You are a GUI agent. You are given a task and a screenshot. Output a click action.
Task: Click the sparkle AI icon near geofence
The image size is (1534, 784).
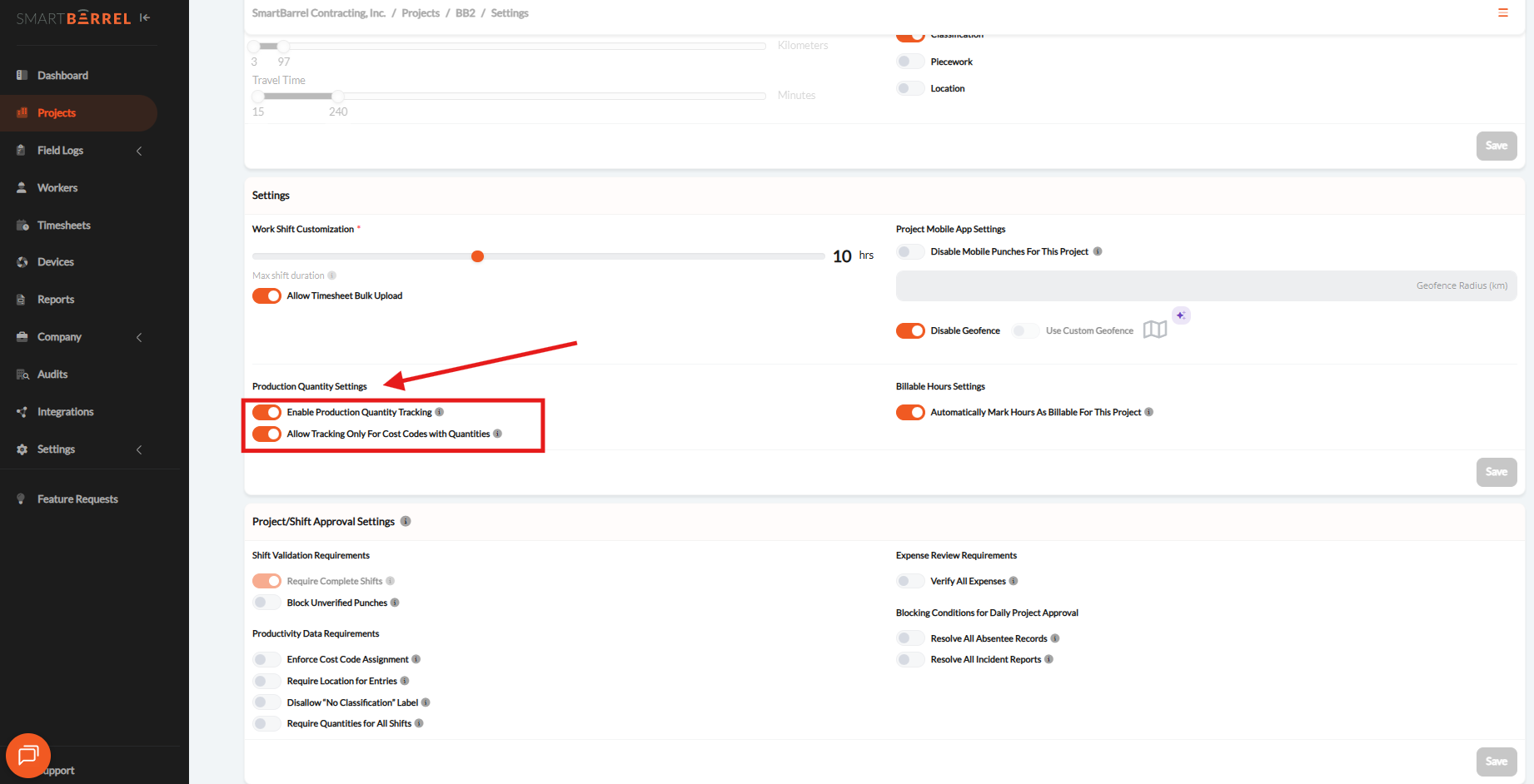click(1180, 315)
